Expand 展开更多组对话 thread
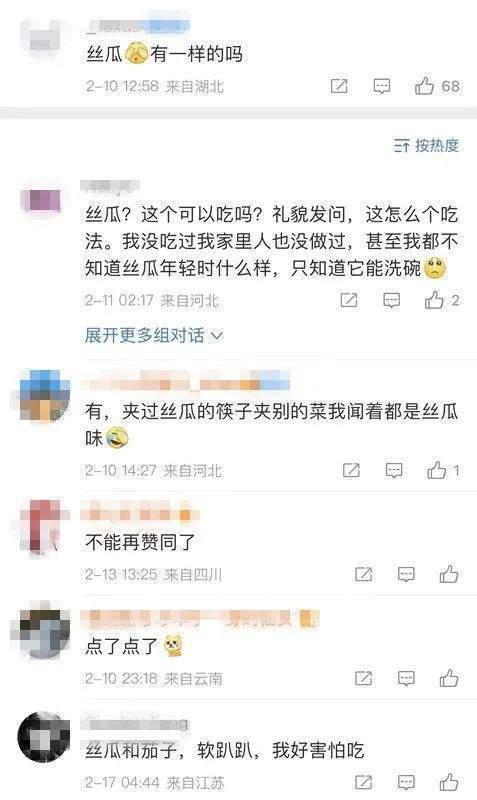Viewport: 477px width, 800px height. (x=154, y=335)
